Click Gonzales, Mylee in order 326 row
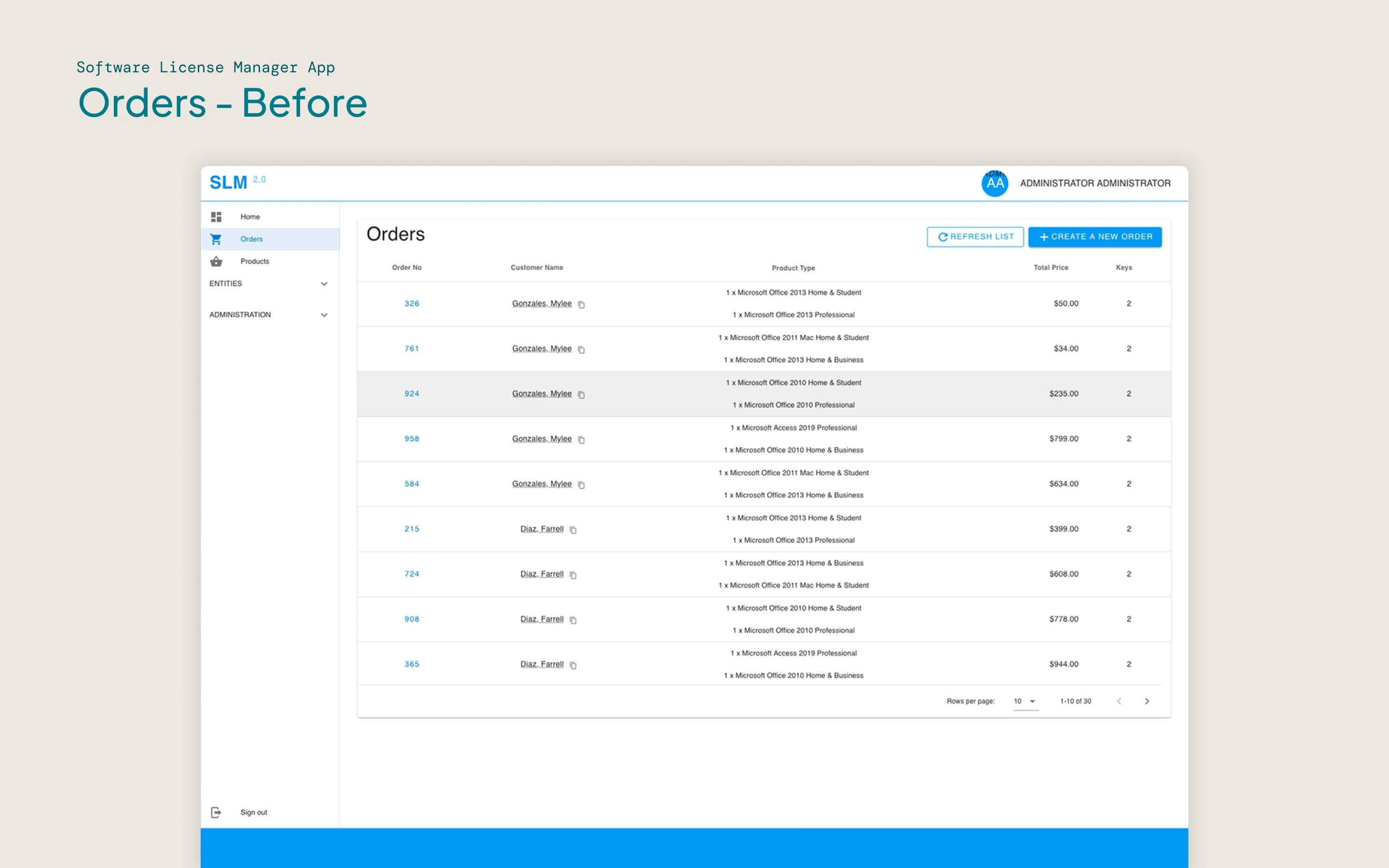Viewport: 1389px width, 868px height. [x=542, y=303]
